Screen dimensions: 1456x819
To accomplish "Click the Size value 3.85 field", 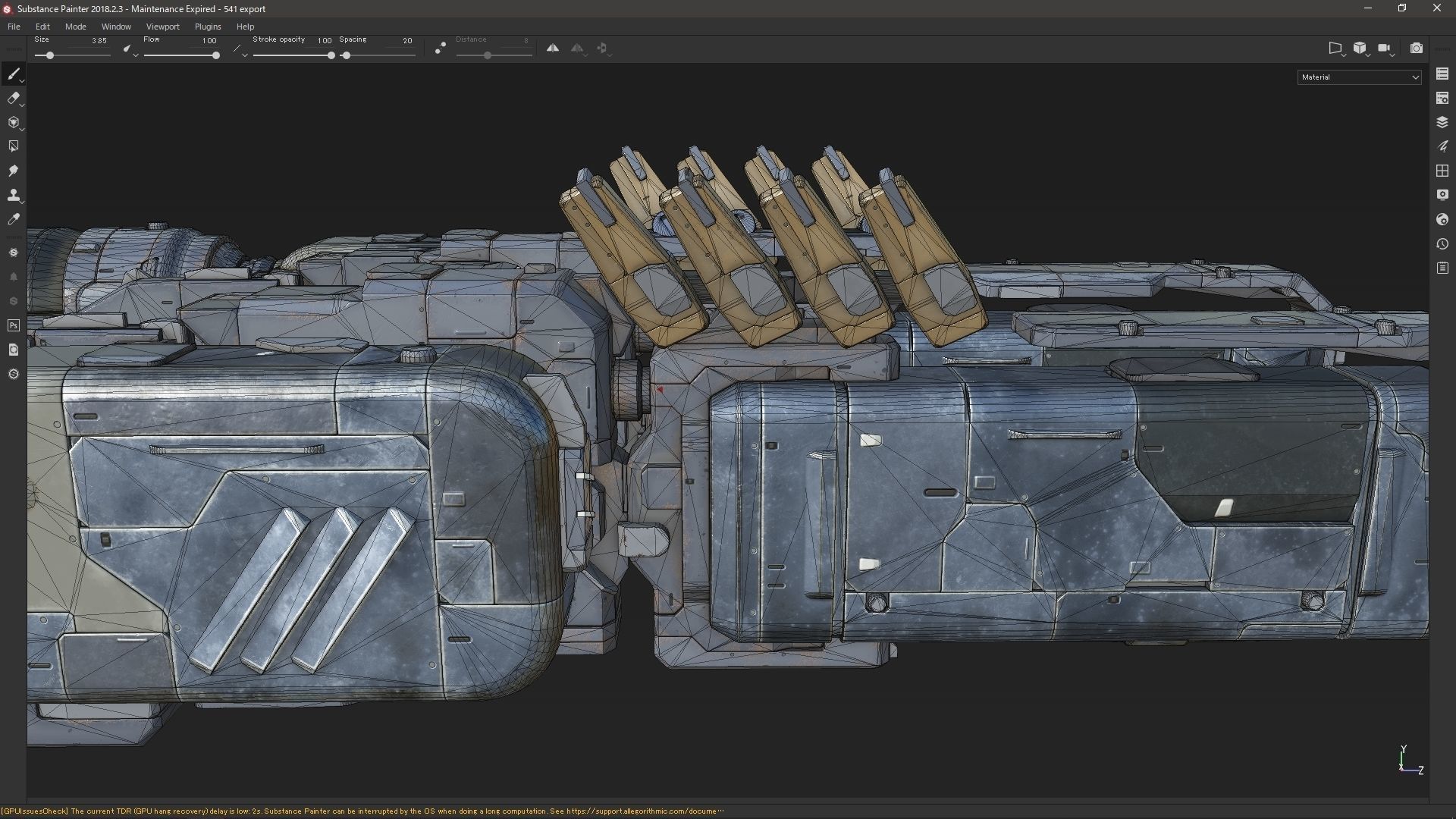I will point(99,40).
